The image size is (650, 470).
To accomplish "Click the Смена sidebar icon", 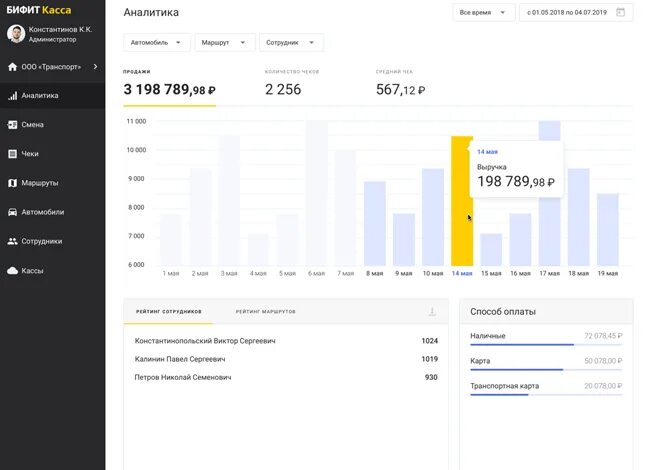I will 12,125.
